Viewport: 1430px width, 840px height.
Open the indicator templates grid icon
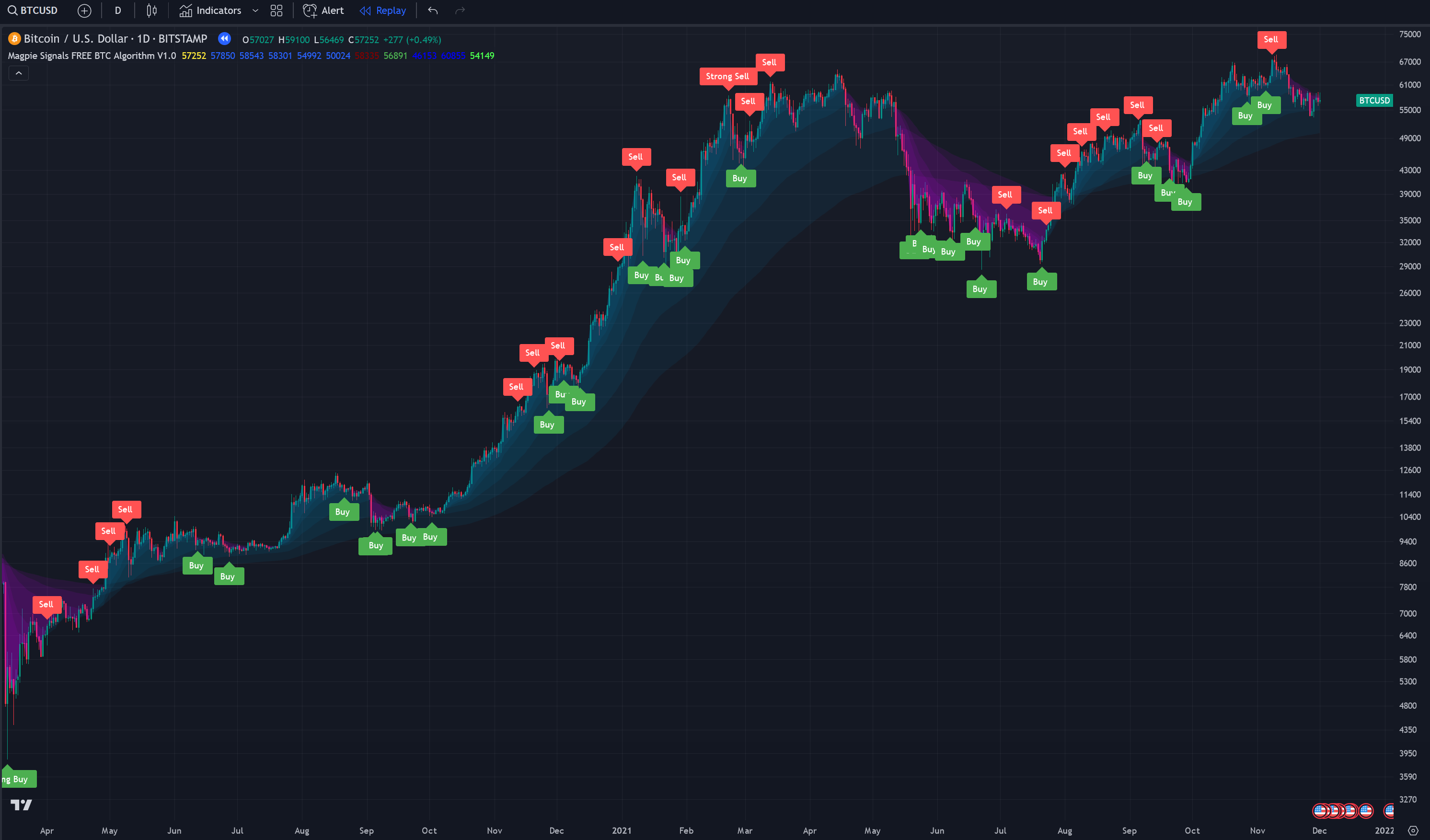(277, 10)
